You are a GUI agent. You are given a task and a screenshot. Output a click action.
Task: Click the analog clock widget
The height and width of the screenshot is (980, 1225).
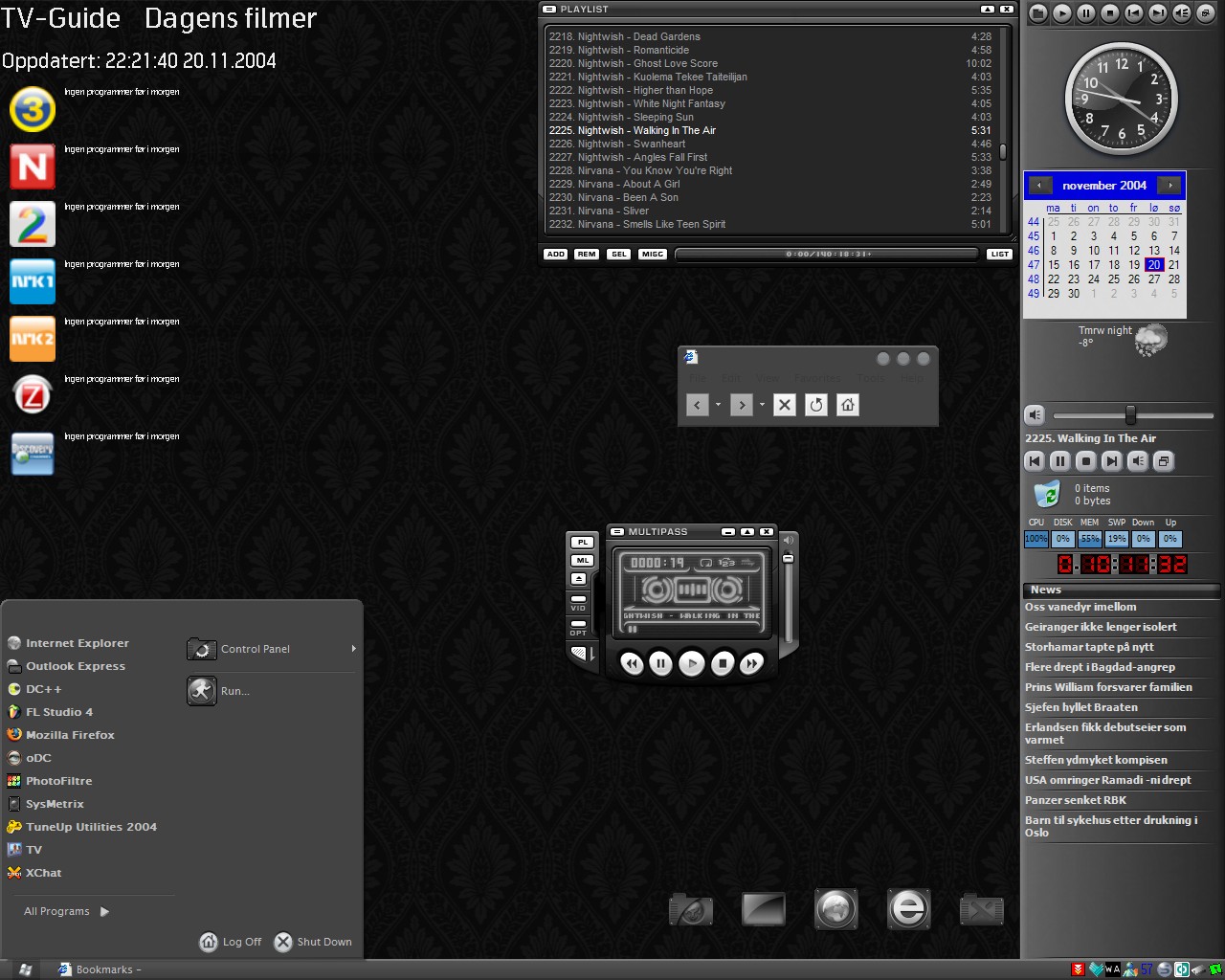pyautogui.click(x=1122, y=100)
